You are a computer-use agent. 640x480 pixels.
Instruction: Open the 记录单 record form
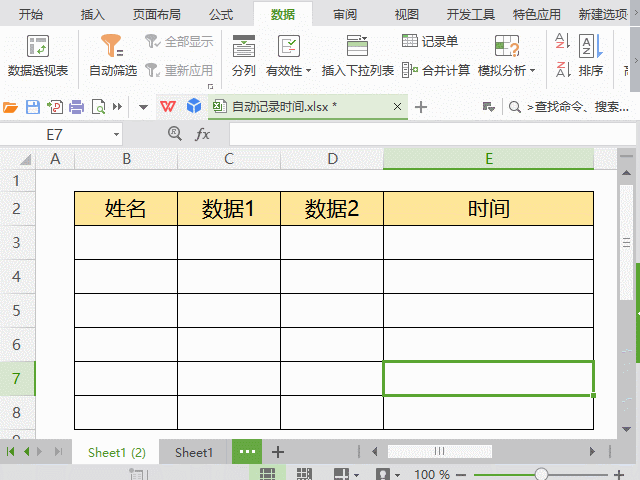(430, 41)
